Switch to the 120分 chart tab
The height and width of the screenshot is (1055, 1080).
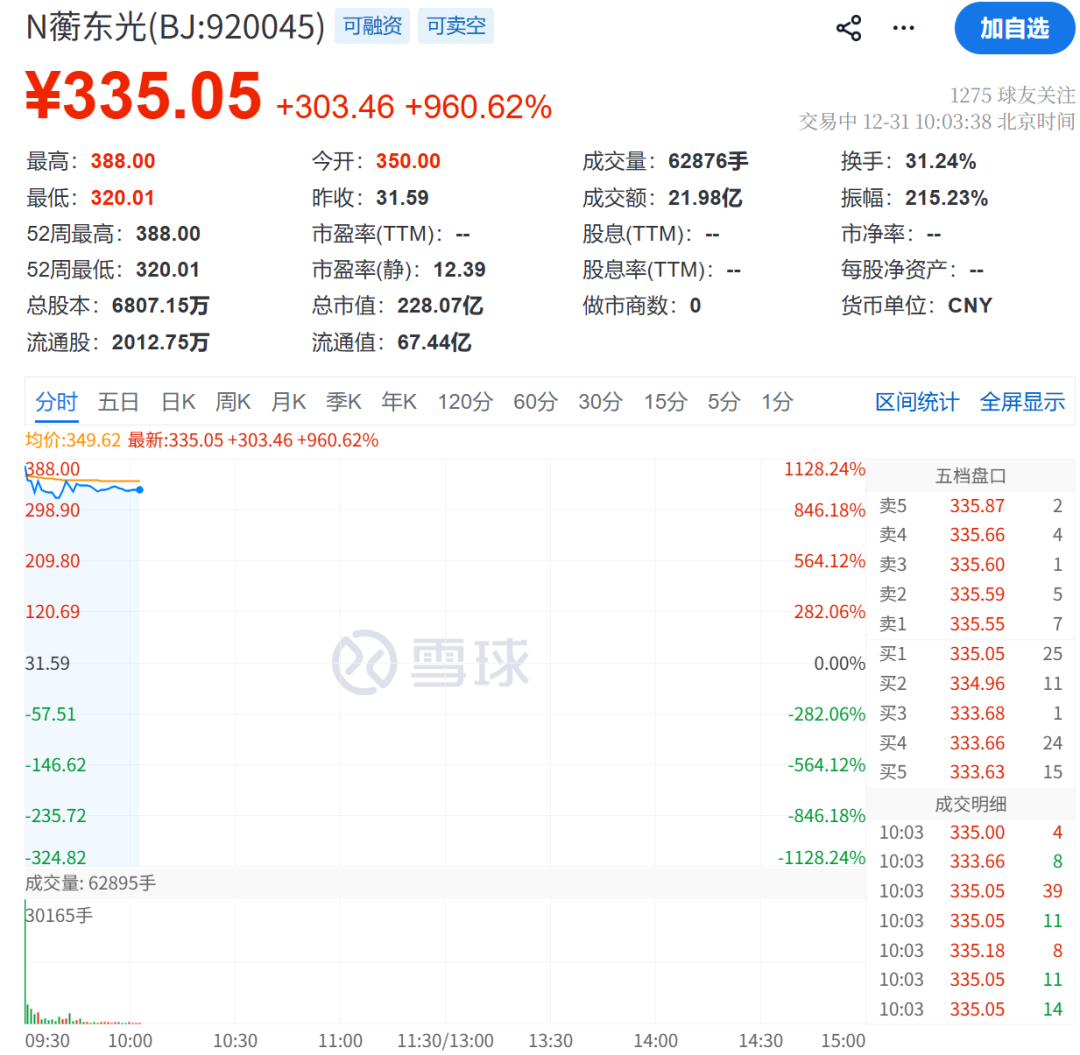click(465, 402)
